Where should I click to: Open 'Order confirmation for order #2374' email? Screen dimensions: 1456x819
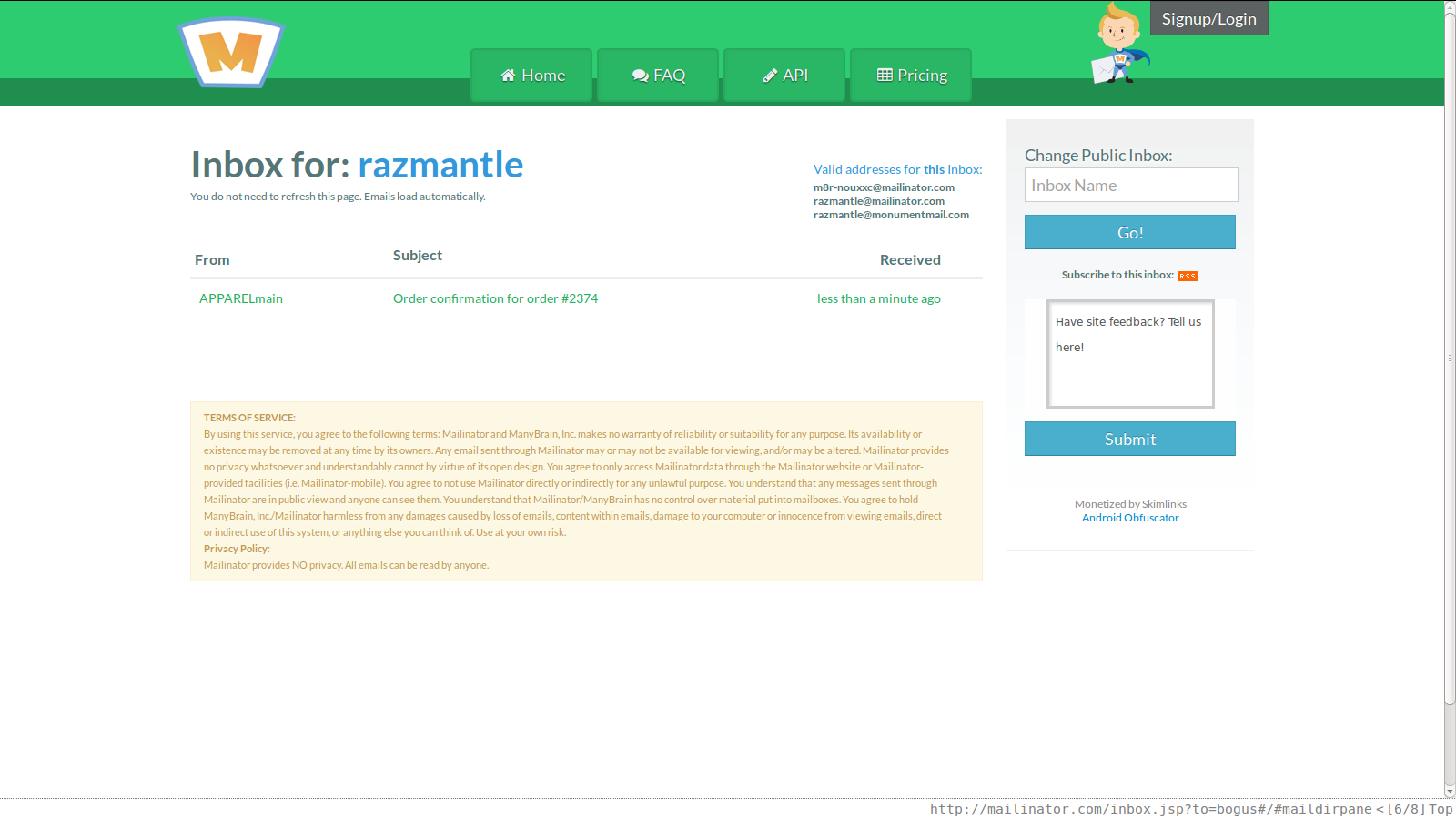(x=495, y=298)
